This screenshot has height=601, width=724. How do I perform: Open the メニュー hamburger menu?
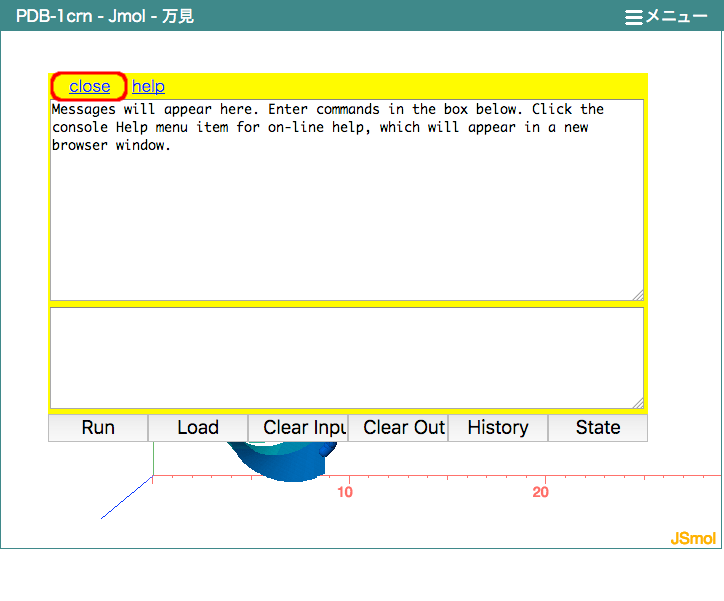[x=666, y=16]
